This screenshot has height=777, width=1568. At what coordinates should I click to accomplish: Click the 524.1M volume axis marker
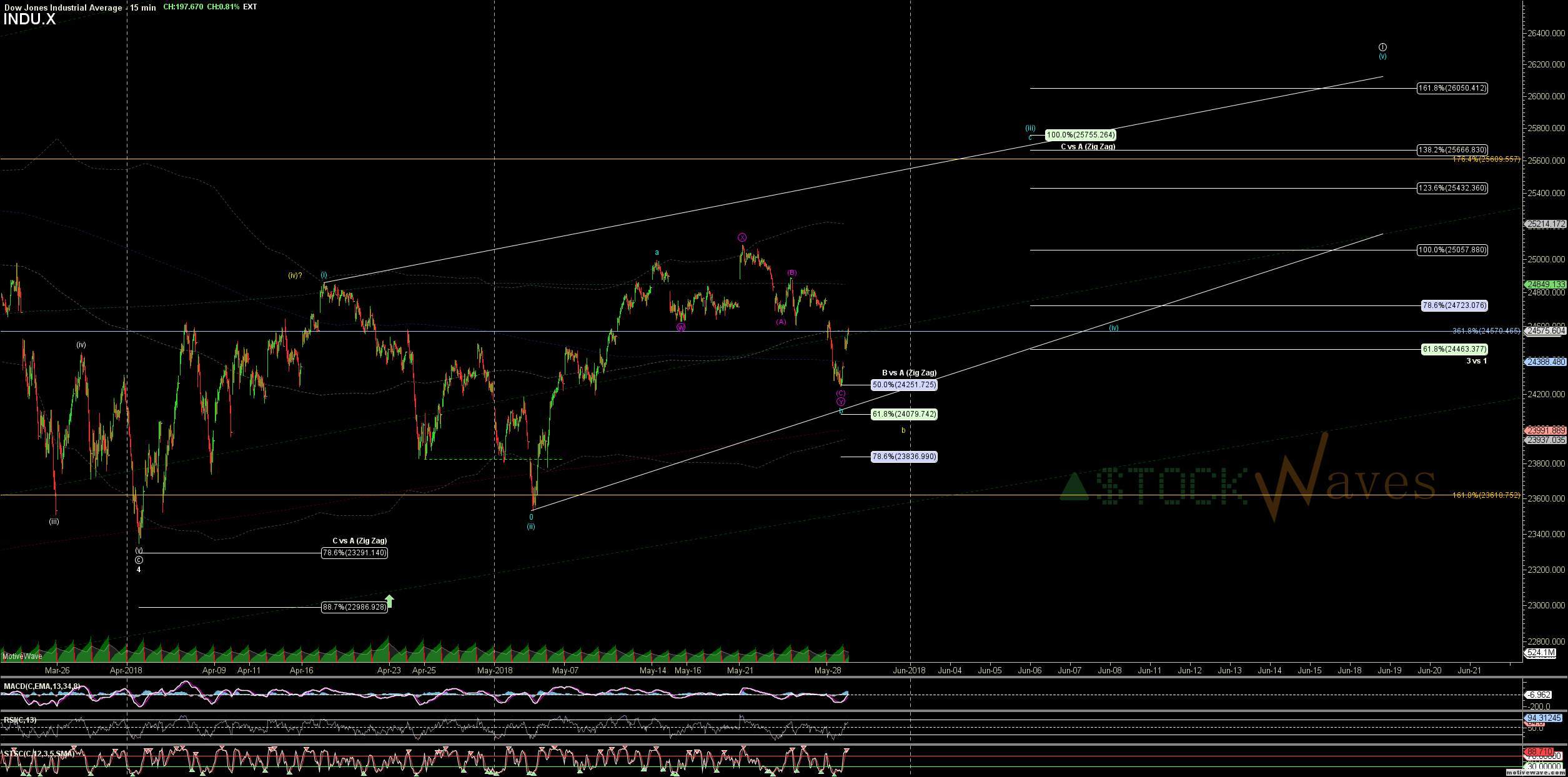(1541, 653)
